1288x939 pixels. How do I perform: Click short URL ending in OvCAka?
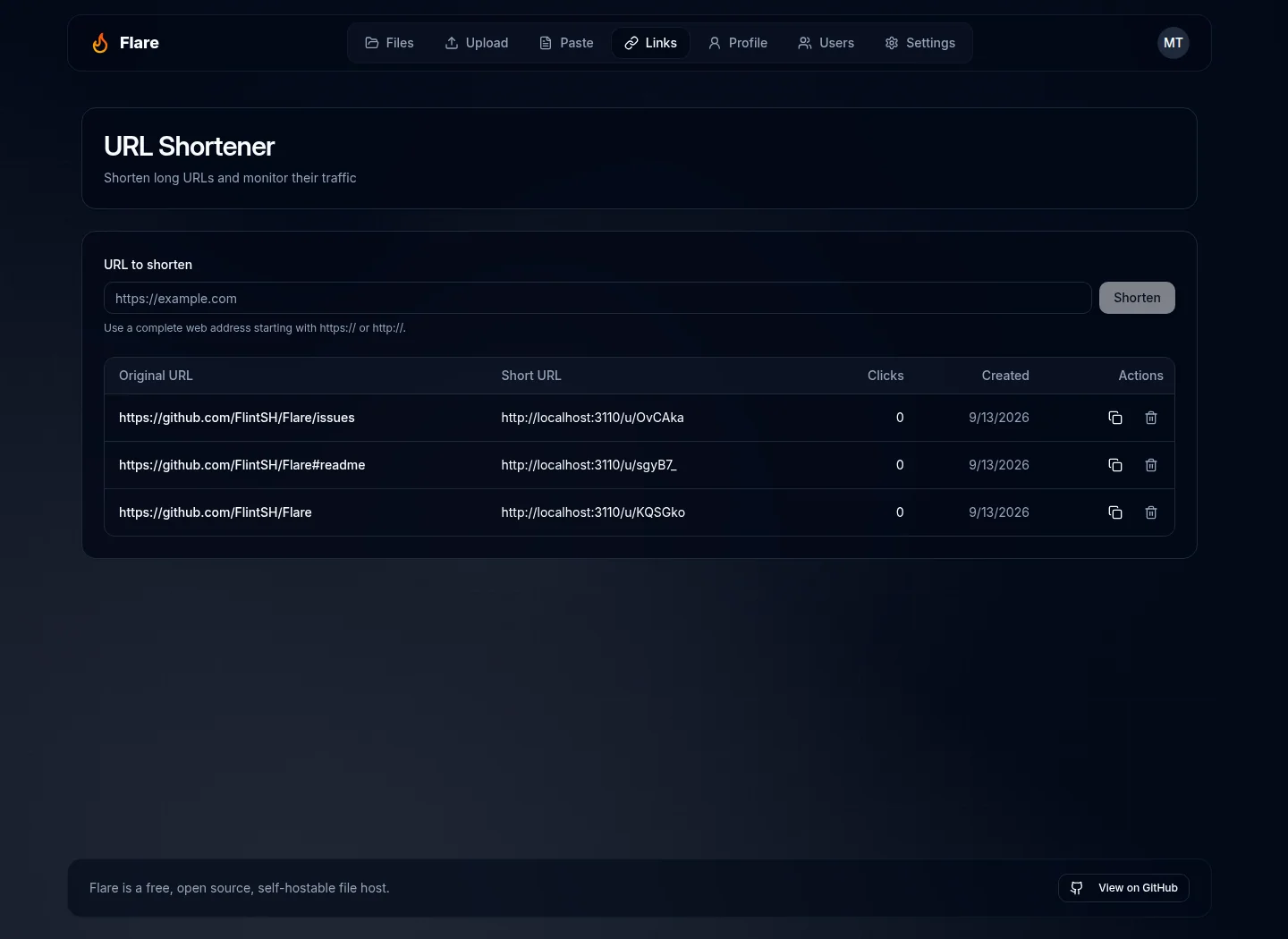592,418
